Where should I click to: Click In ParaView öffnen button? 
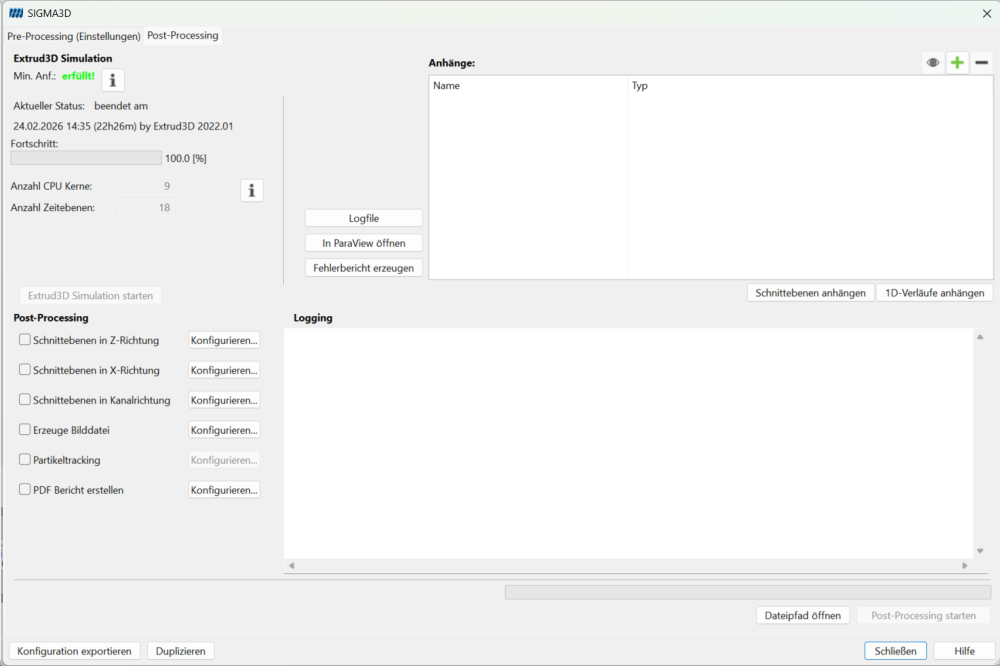click(364, 243)
